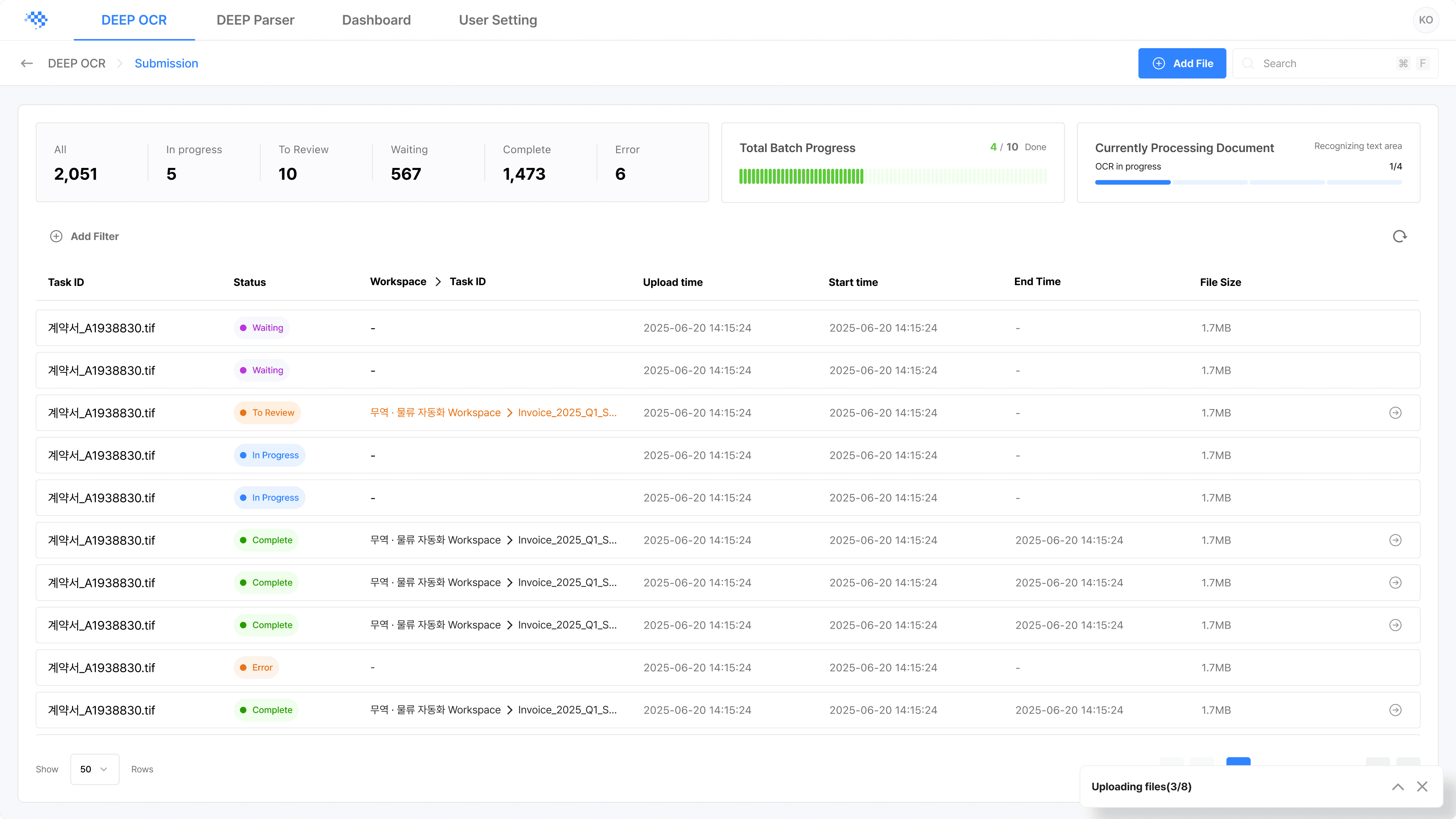Refresh the task list
Viewport: 1456px width, 819px height.
(x=1400, y=236)
